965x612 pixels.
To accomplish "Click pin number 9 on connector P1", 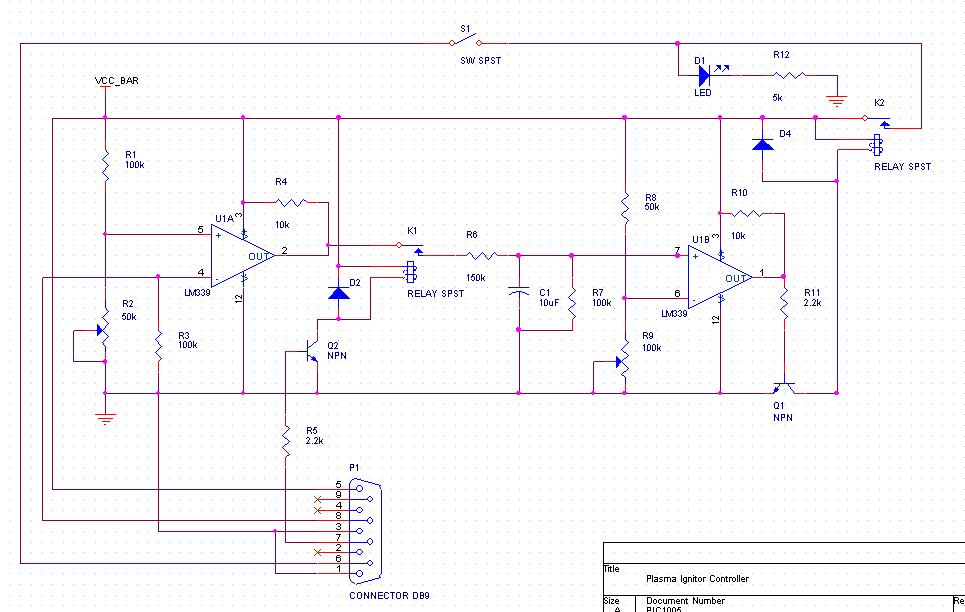I will click(338, 495).
